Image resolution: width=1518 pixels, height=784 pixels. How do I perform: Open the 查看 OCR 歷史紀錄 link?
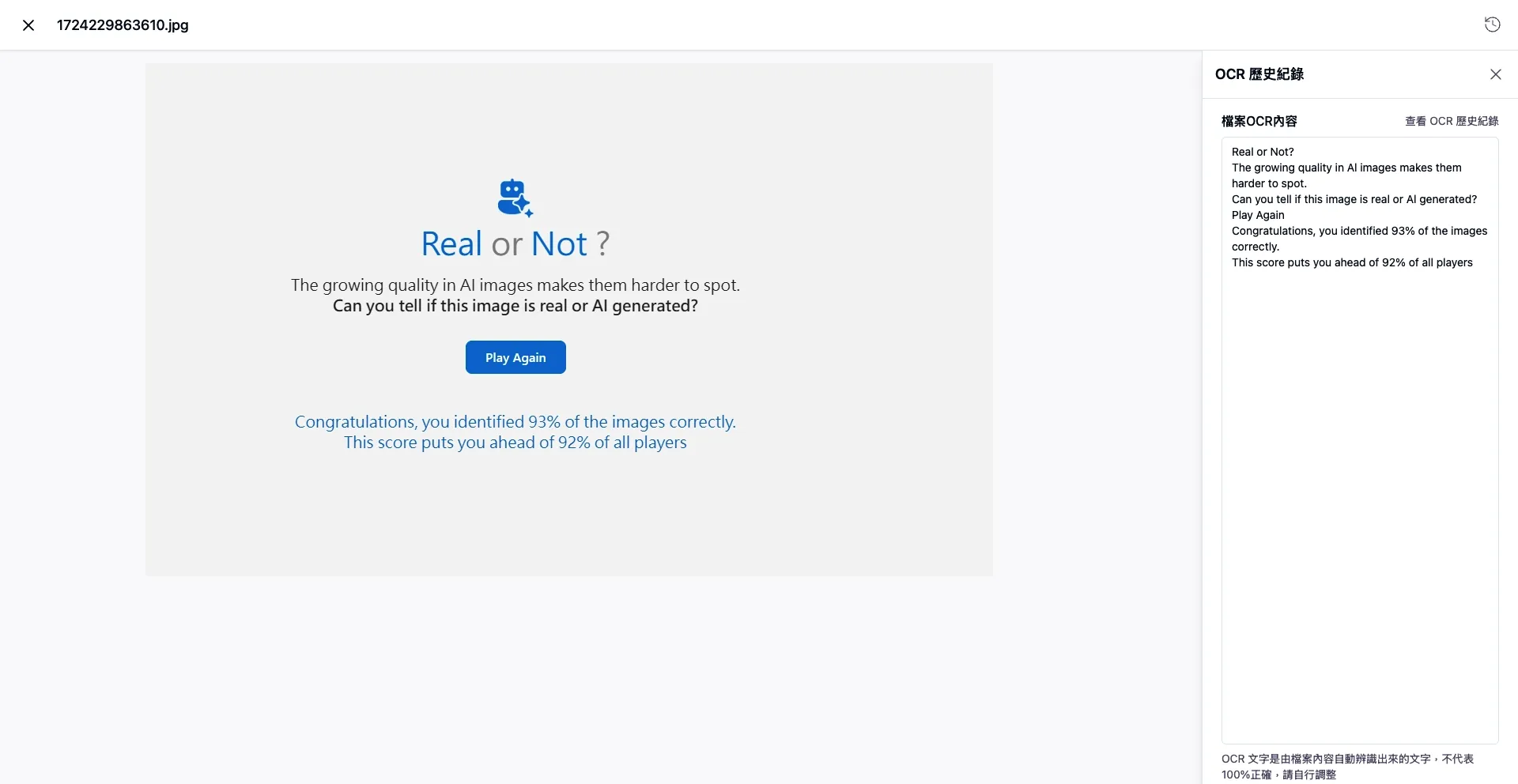pyautogui.click(x=1451, y=121)
